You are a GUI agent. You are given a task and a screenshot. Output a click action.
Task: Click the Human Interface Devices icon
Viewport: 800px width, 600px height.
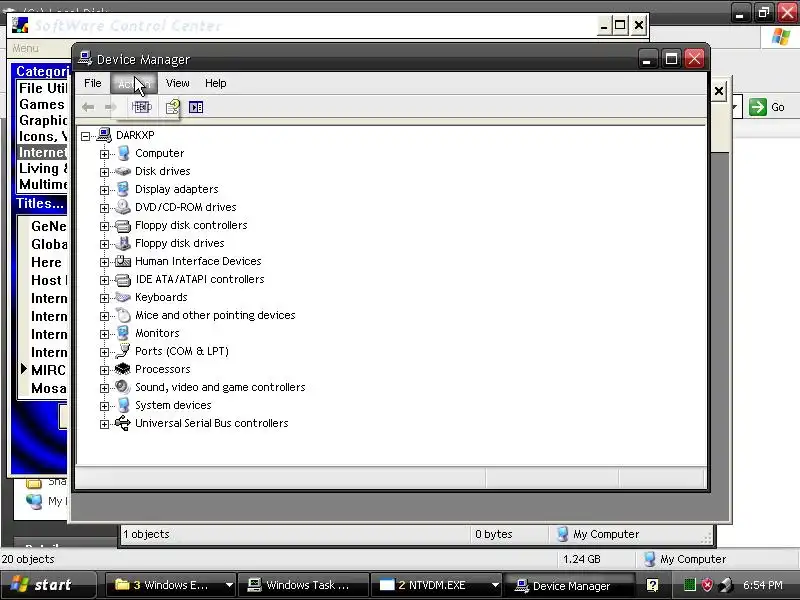point(123,261)
